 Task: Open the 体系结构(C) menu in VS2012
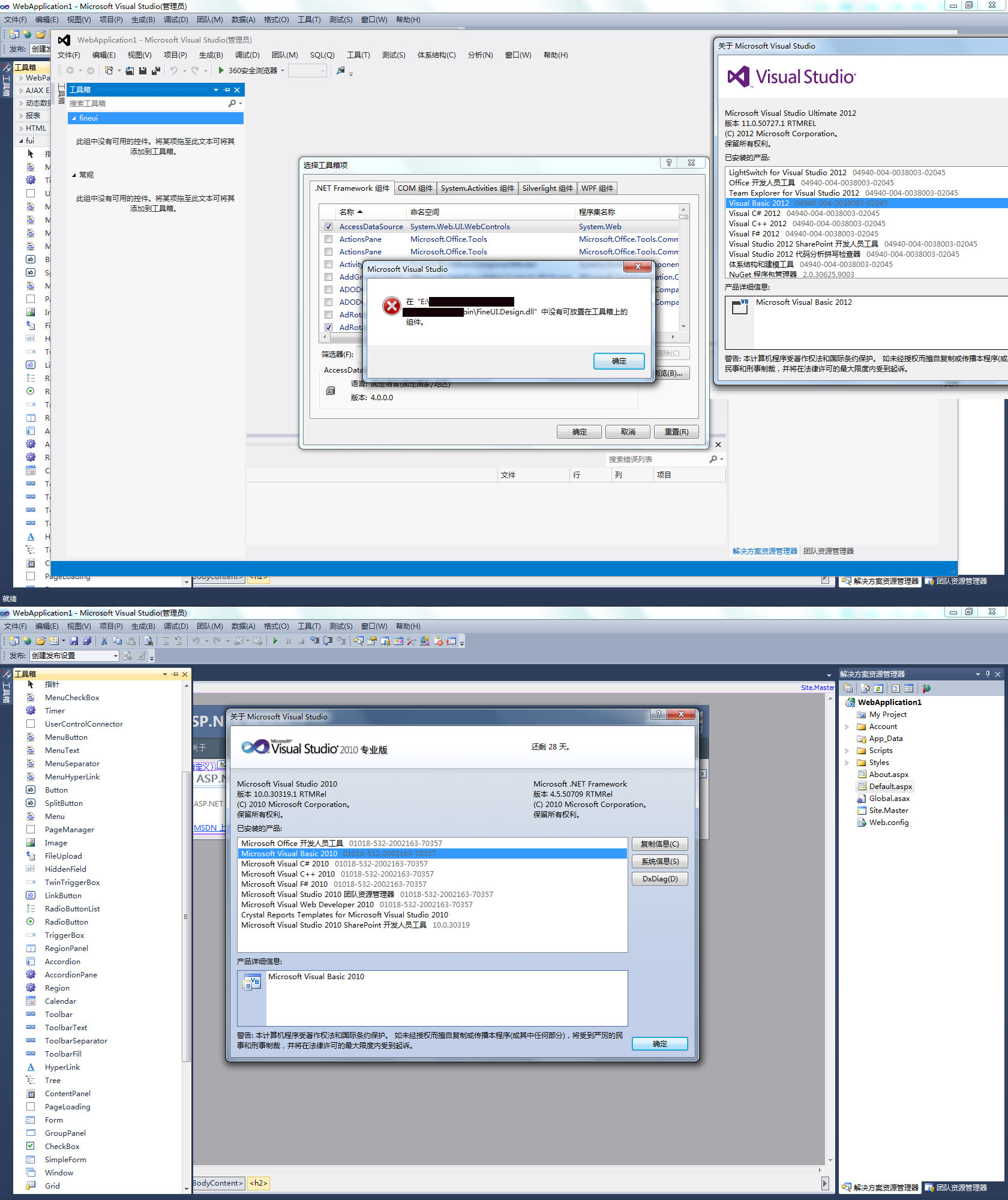tap(436, 55)
